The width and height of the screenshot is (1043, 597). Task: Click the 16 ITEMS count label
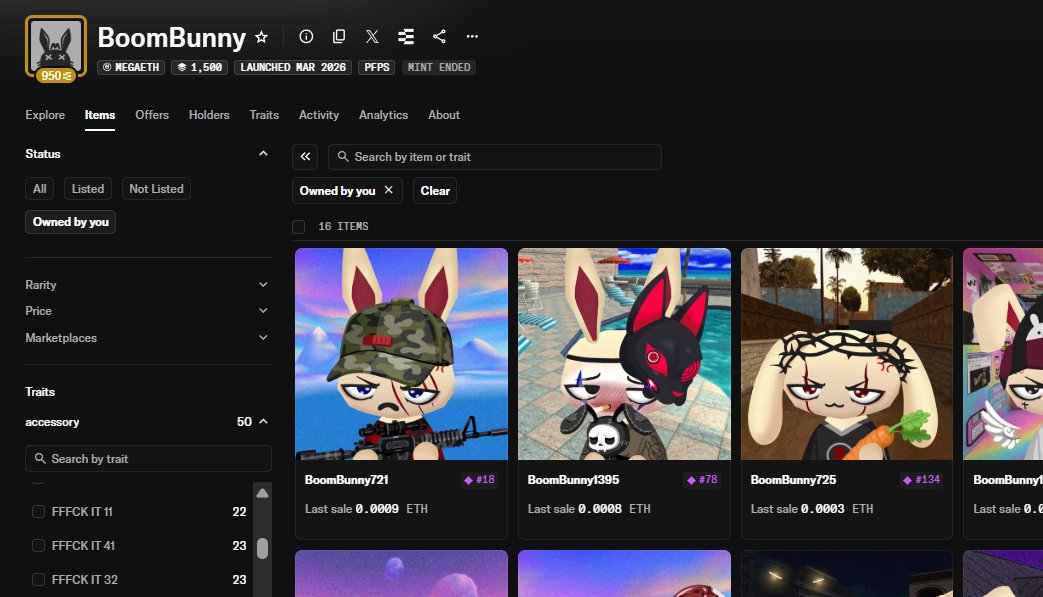point(343,227)
